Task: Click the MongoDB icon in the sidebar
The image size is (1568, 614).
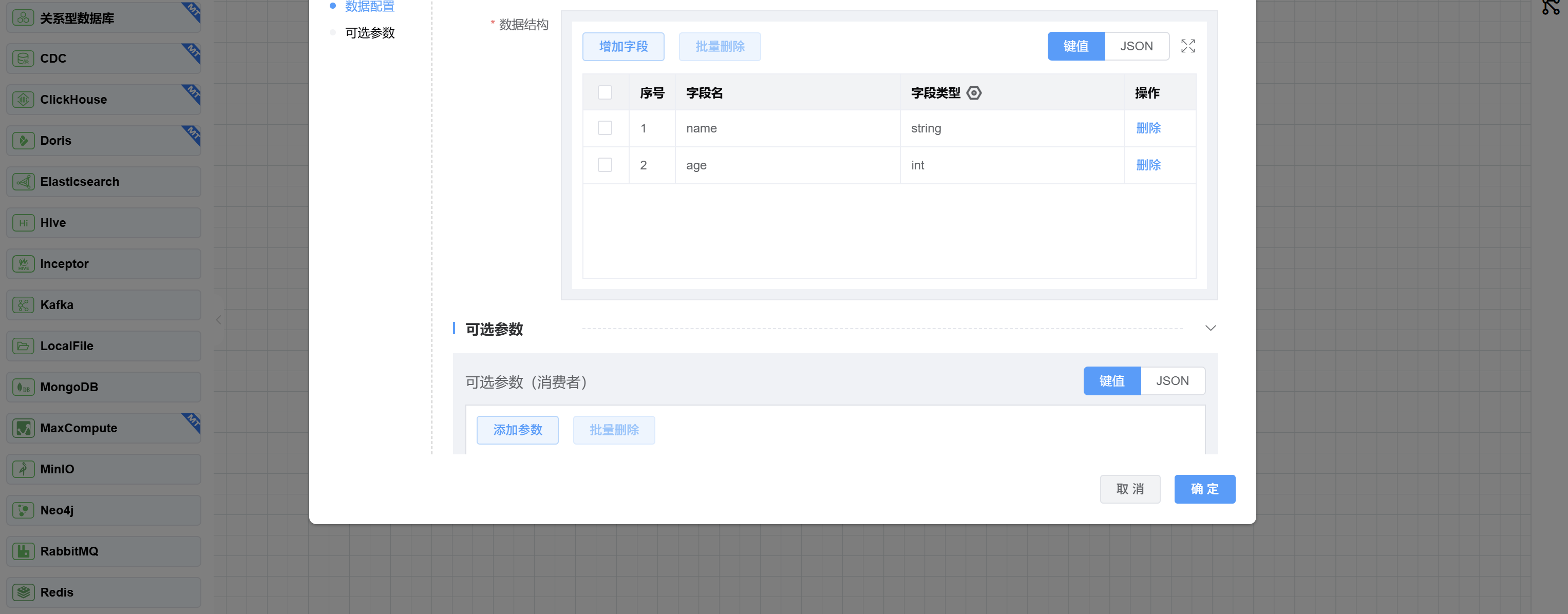Action: tap(23, 387)
